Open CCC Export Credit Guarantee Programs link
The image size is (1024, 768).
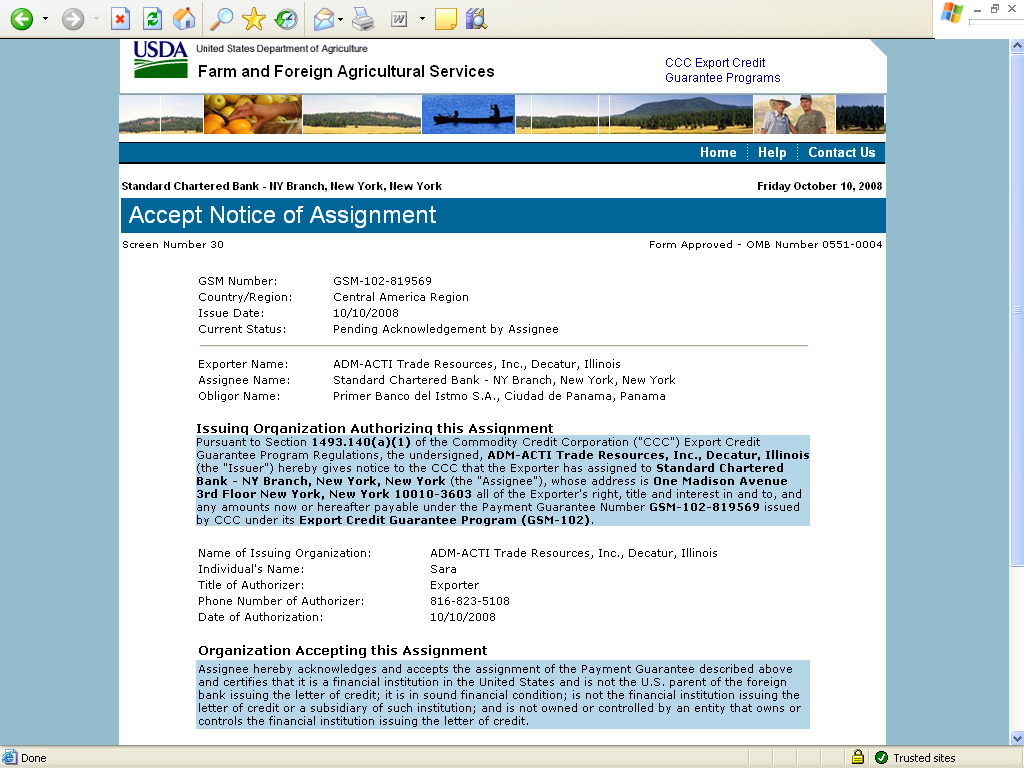722,70
